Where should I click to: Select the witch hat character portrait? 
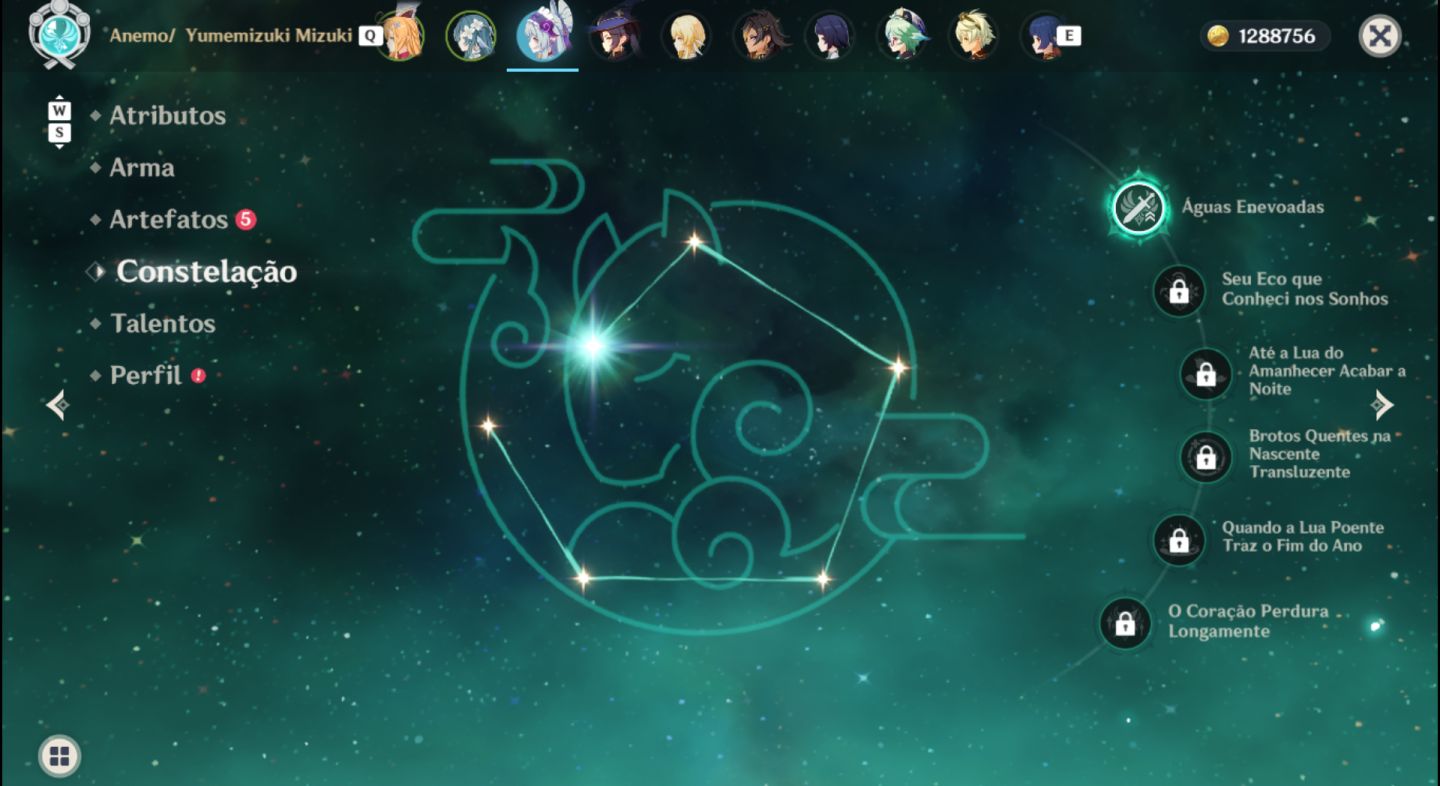click(x=615, y=35)
